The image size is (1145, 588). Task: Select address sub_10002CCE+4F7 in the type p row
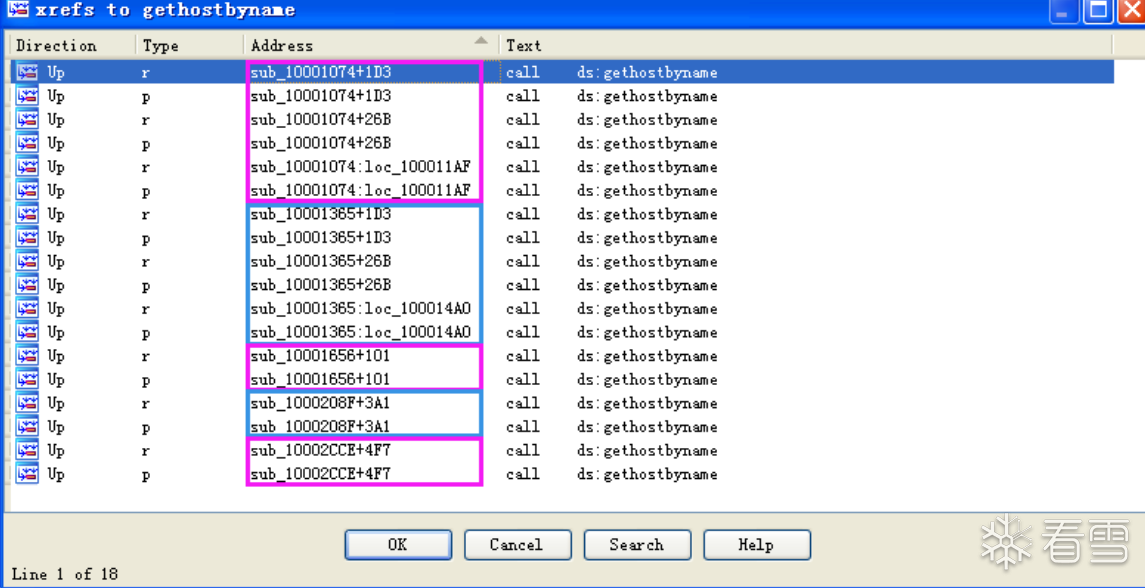click(320, 474)
